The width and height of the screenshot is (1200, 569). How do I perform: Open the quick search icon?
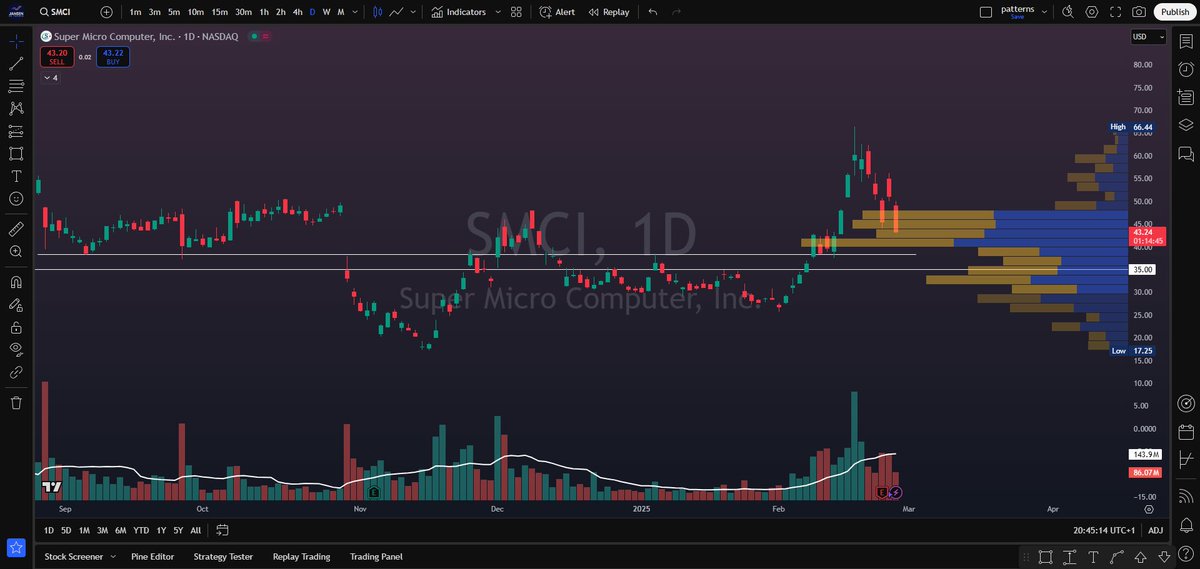1067,12
